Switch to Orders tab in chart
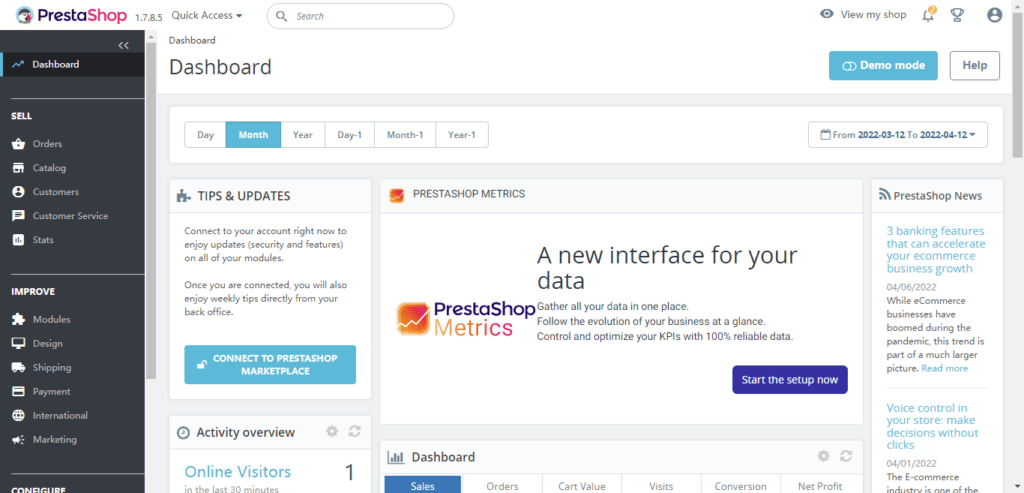Image resolution: width=1024 pixels, height=493 pixels. click(x=502, y=485)
